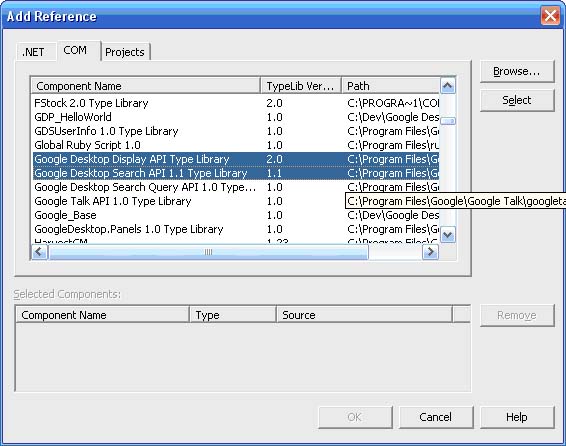
Task: Select FStock 2.0 Type Library row
Action: coord(236,103)
